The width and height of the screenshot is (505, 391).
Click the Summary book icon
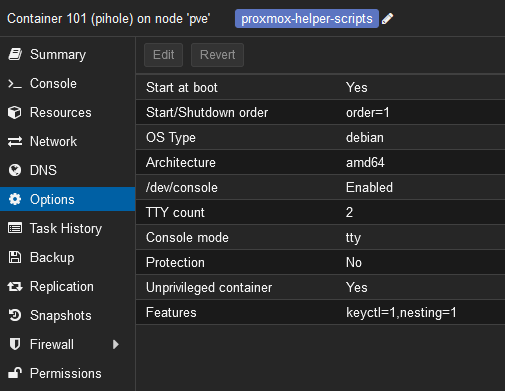pyautogui.click(x=15, y=54)
